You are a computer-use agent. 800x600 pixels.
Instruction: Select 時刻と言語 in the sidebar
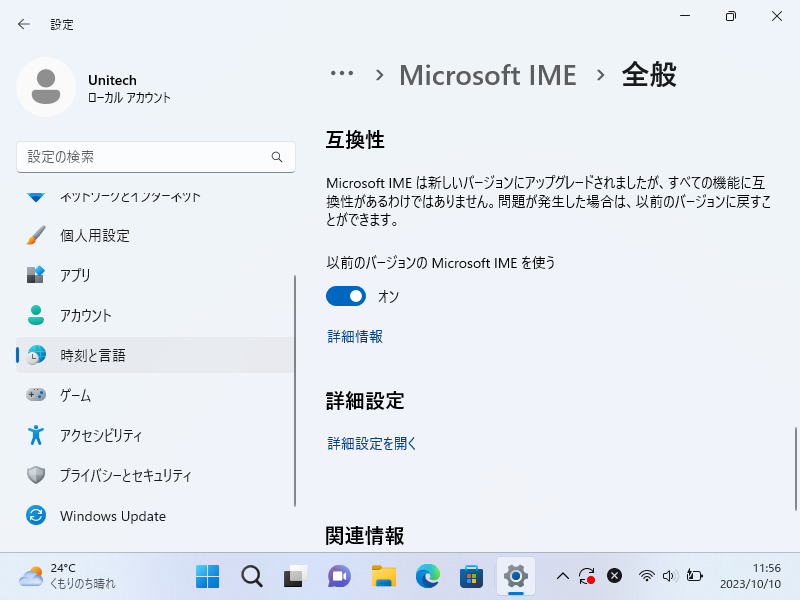coord(155,355)
